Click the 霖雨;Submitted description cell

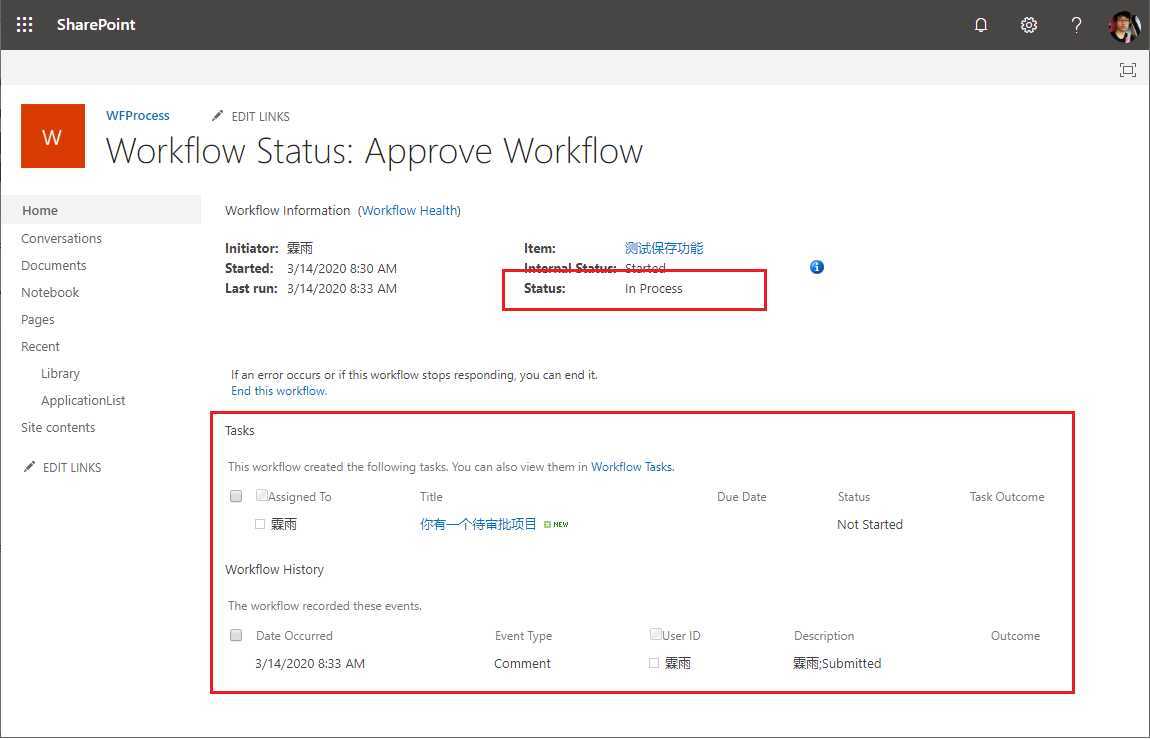point(837,663)
